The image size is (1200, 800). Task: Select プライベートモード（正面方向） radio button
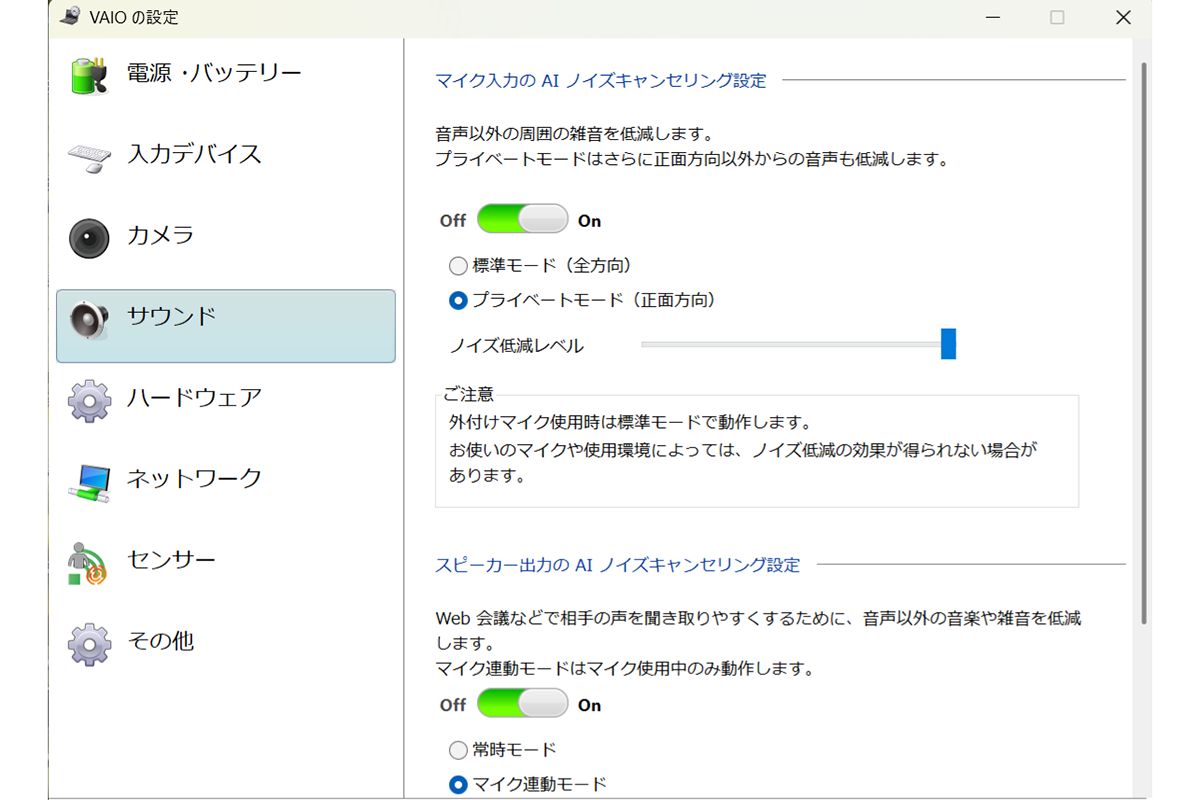(458, 300)
